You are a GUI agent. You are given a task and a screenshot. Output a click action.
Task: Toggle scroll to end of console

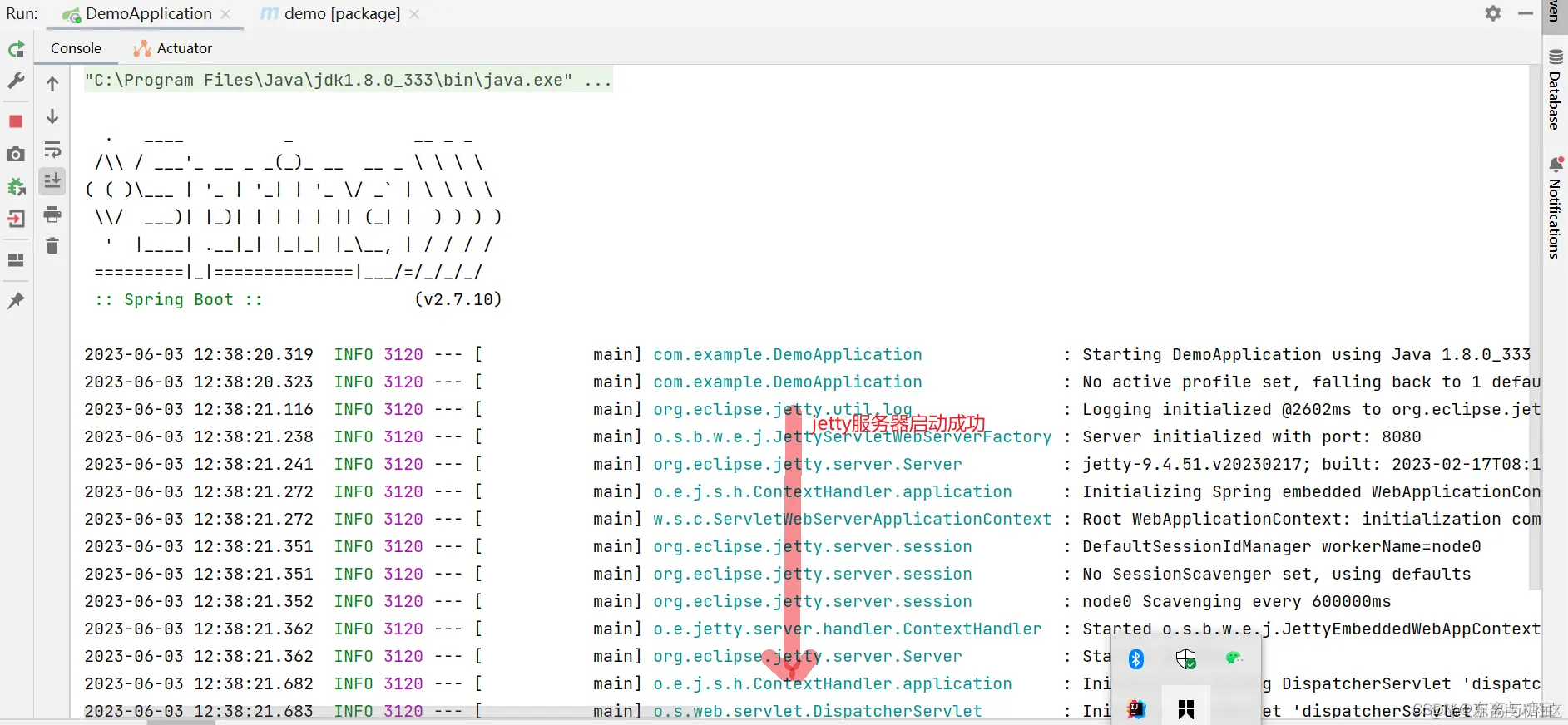click(52, 180)
